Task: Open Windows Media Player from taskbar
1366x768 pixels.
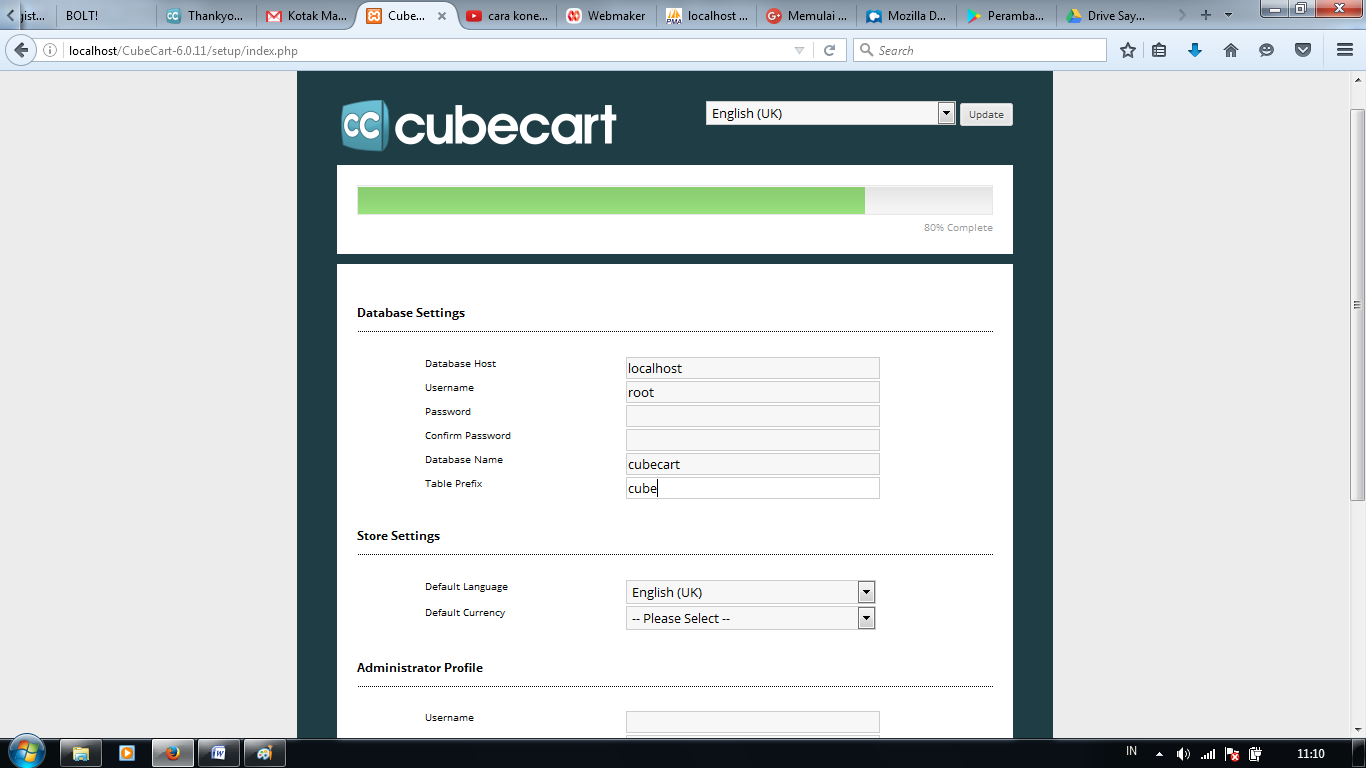Action: [127, 753]
